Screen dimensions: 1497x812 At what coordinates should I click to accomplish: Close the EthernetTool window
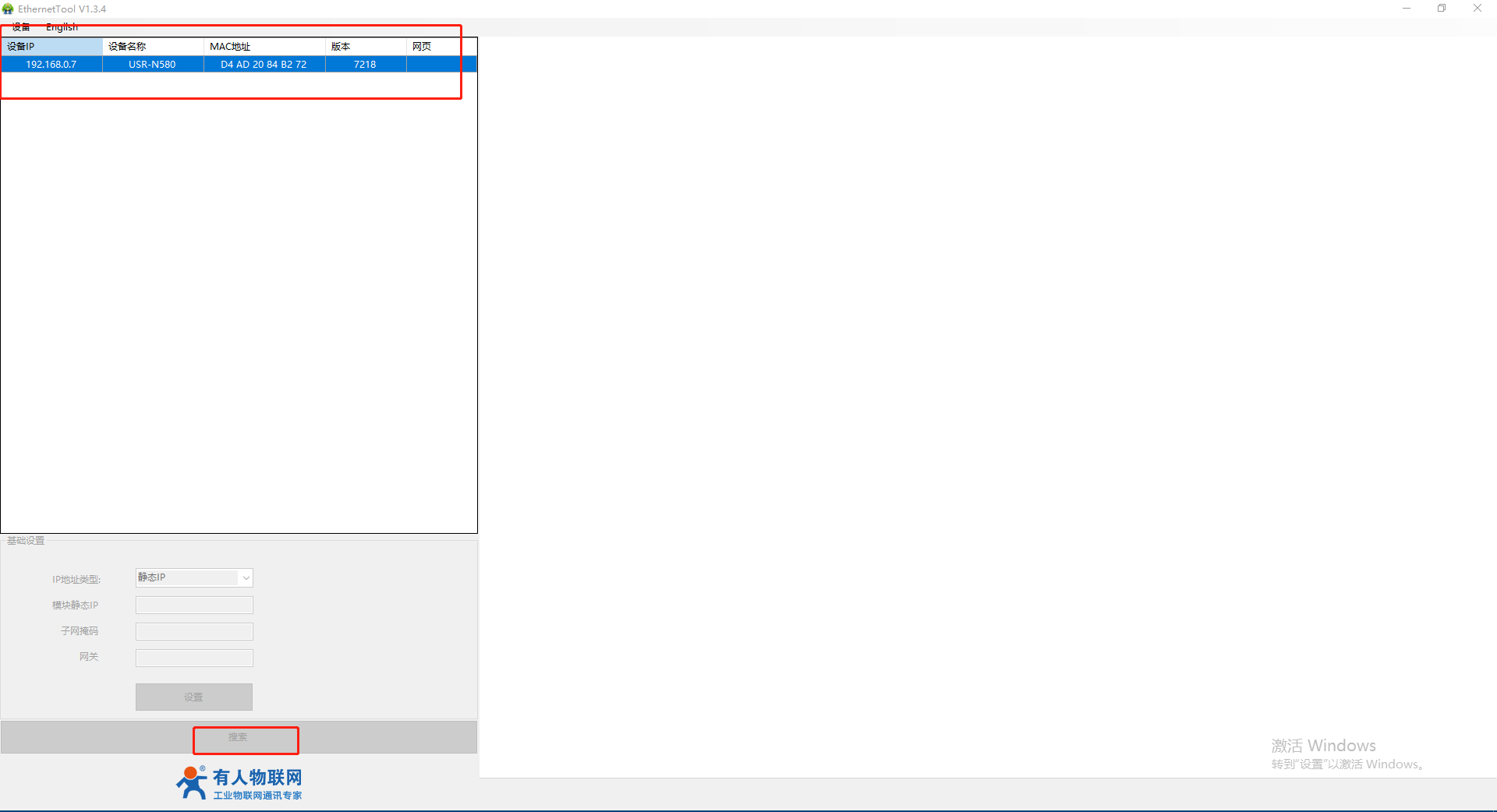[1478, 9]
